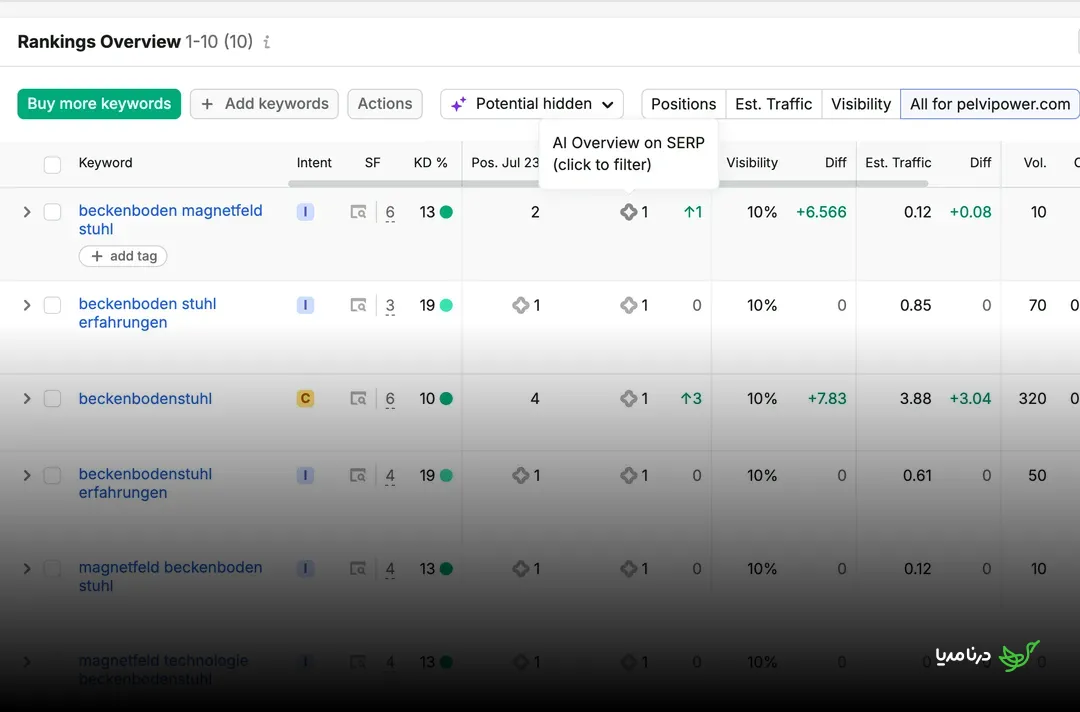Open SERP view for beckenboden stuhl erfahrungen
Screen dimensions: 1080x712
(358, 305)
